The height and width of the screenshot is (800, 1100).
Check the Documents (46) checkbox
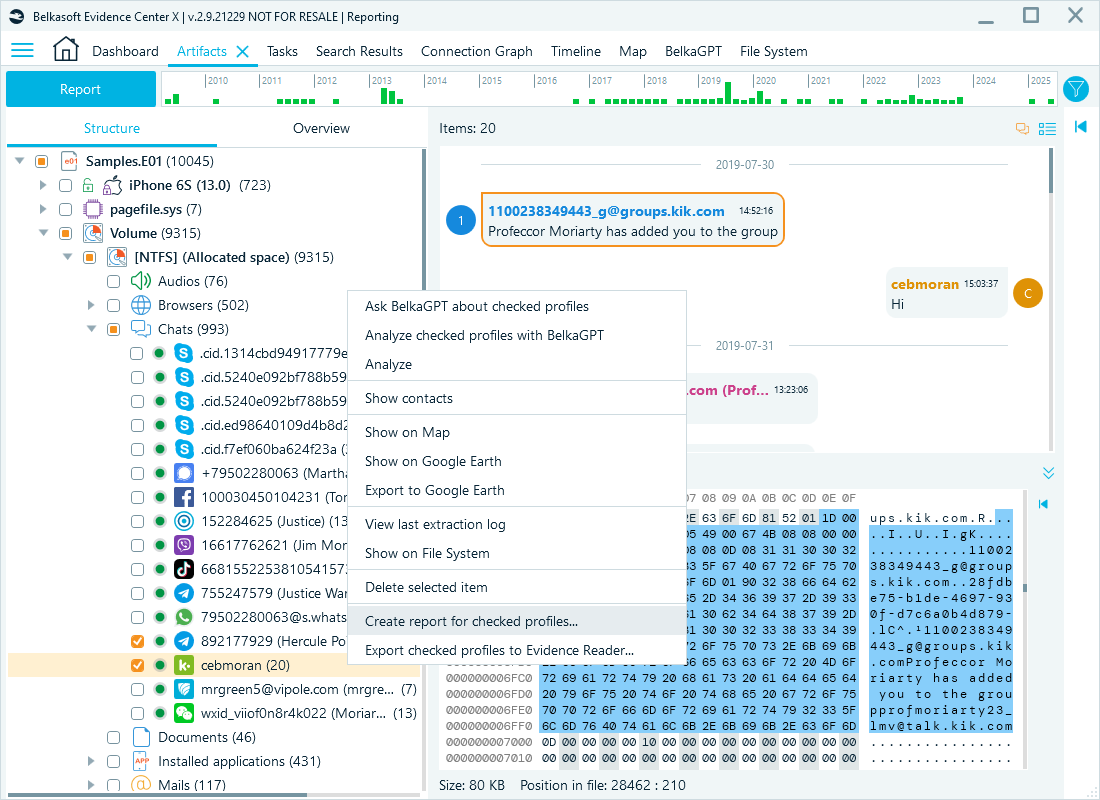coord(113,737)
